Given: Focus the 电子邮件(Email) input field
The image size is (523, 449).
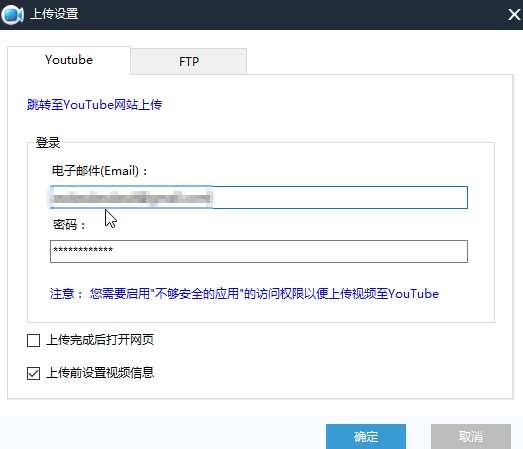Looking at the screenshot, I should (259, 197).
